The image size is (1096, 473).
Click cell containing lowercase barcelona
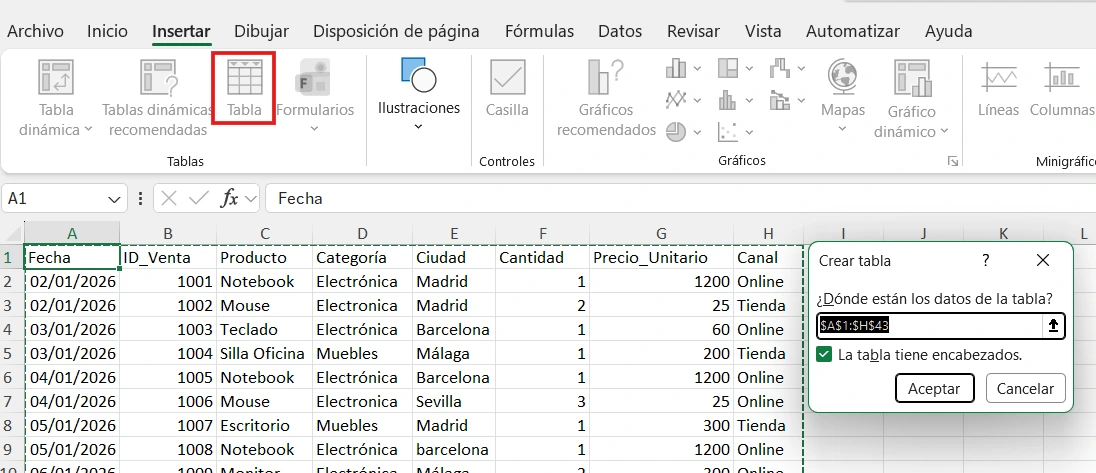(x=454, y=449)
